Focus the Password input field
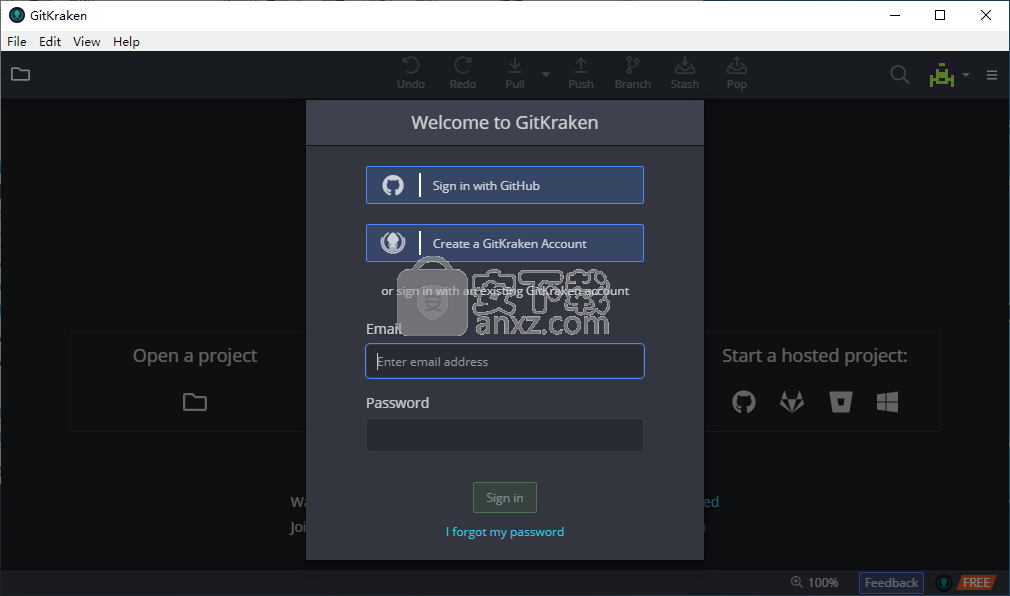1010x596 pixels. click(x=504, y=435)
